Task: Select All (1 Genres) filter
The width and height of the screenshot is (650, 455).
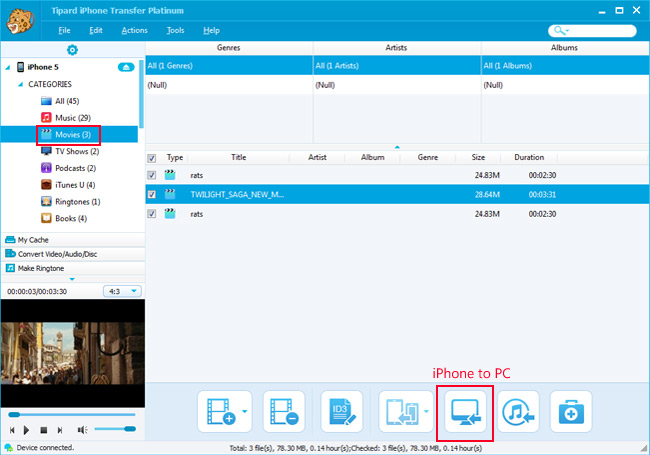Action: (x=229, y=65)
